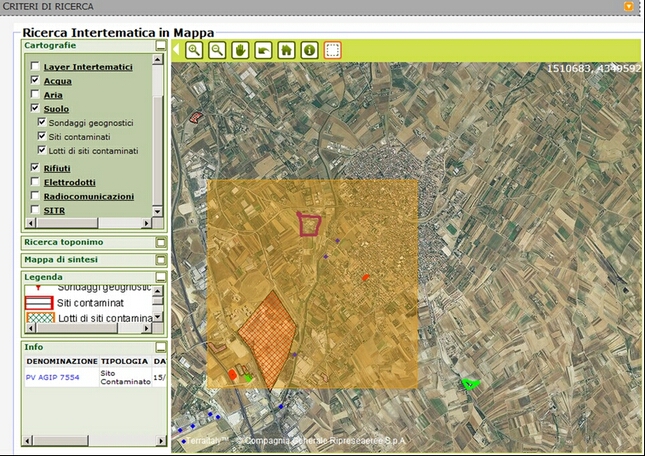Reset map to home extent

click(286, 51)
